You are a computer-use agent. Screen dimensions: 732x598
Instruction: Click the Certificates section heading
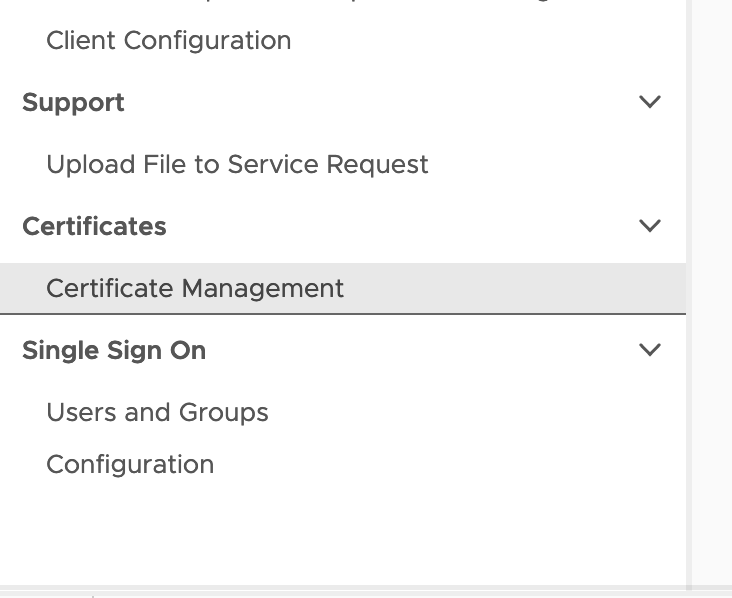[94, 227]
